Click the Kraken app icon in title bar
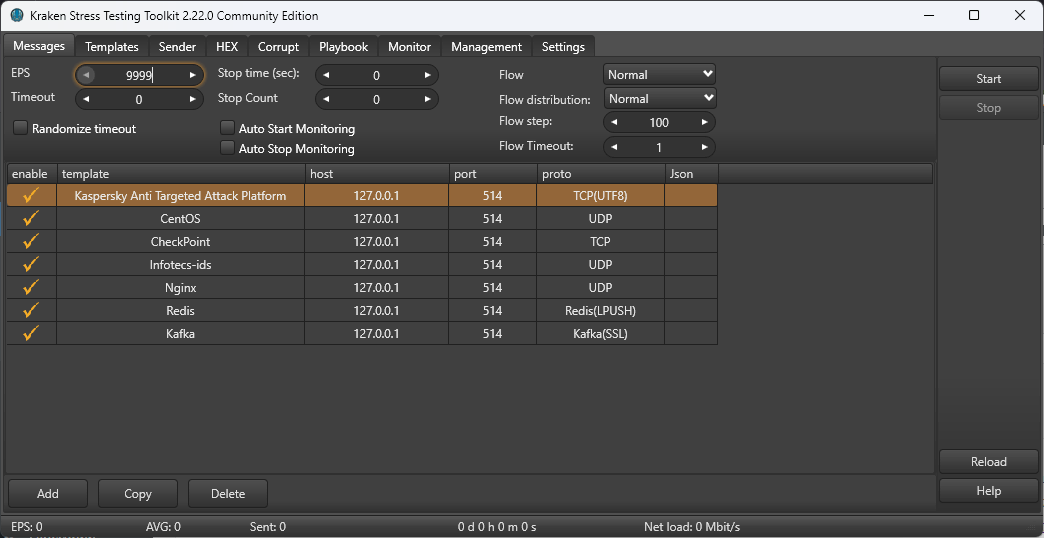The width and height of the screenshot is (1044, 538). point(16,15)
